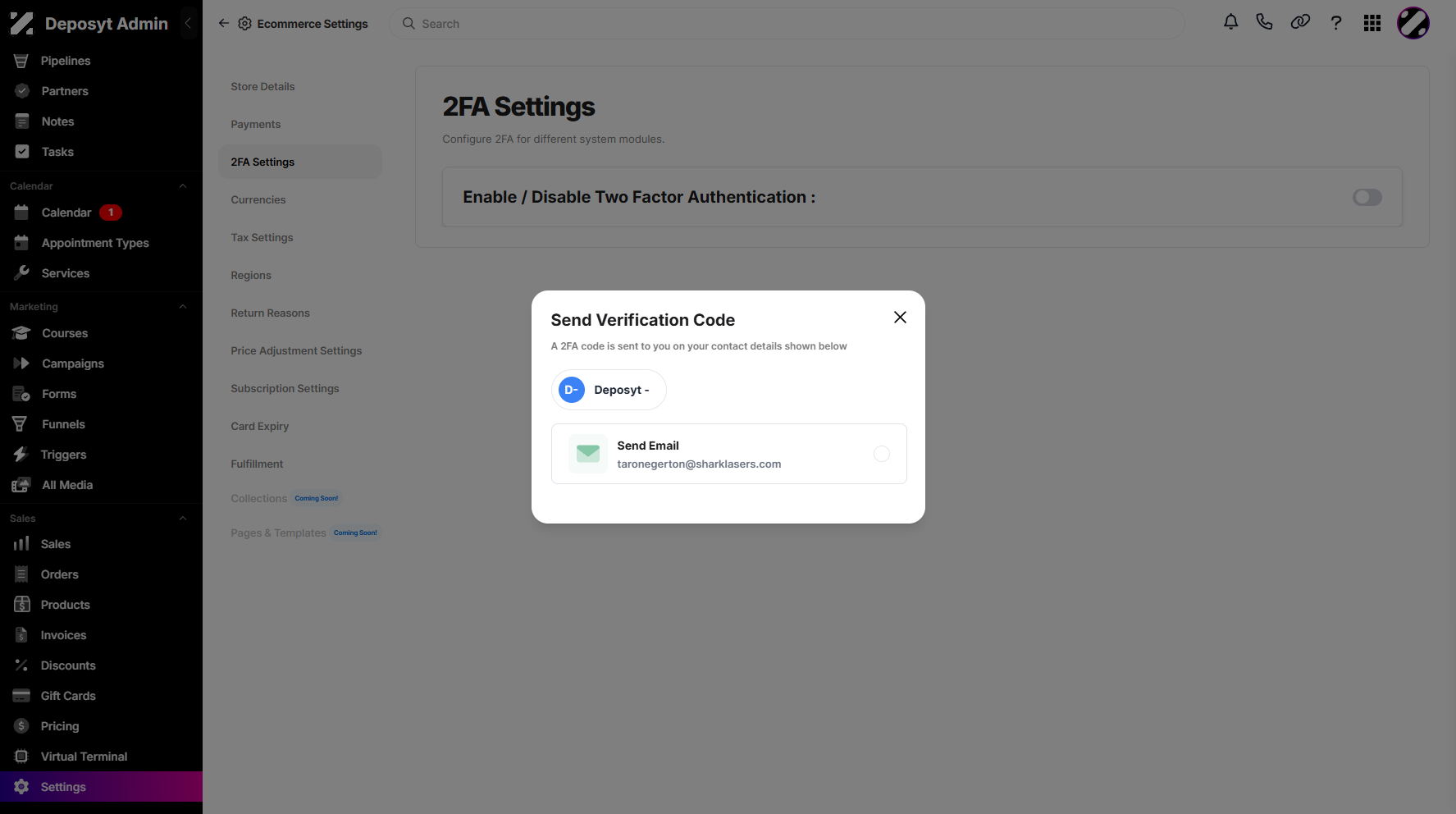1456x814 pixels.
Task: Click the Appointment Types icon
Action: [x=22, y=243]
